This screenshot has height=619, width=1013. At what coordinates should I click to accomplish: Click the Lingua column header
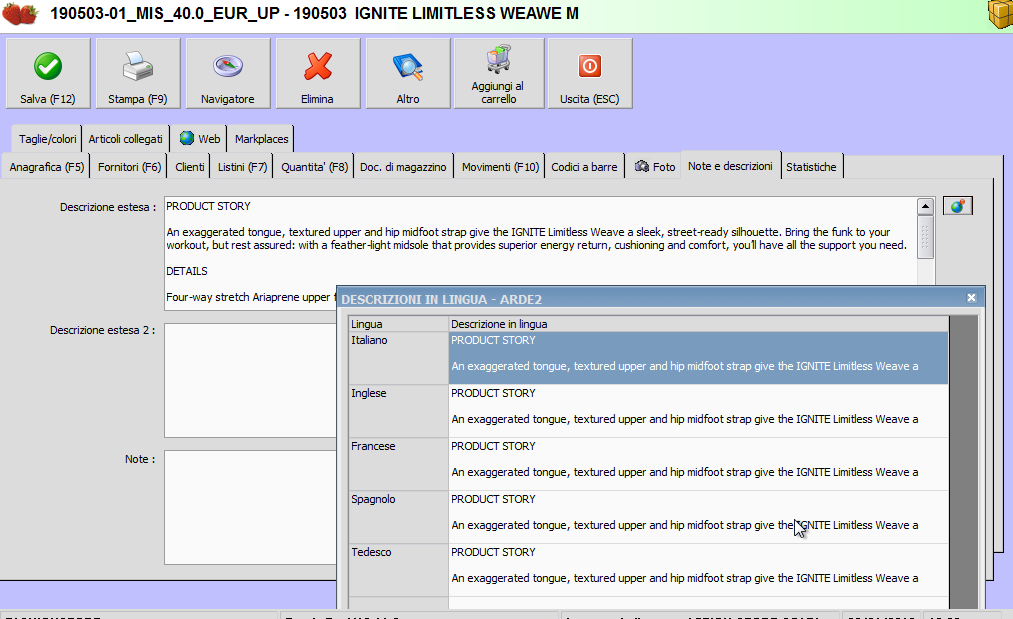pos(399,324)
